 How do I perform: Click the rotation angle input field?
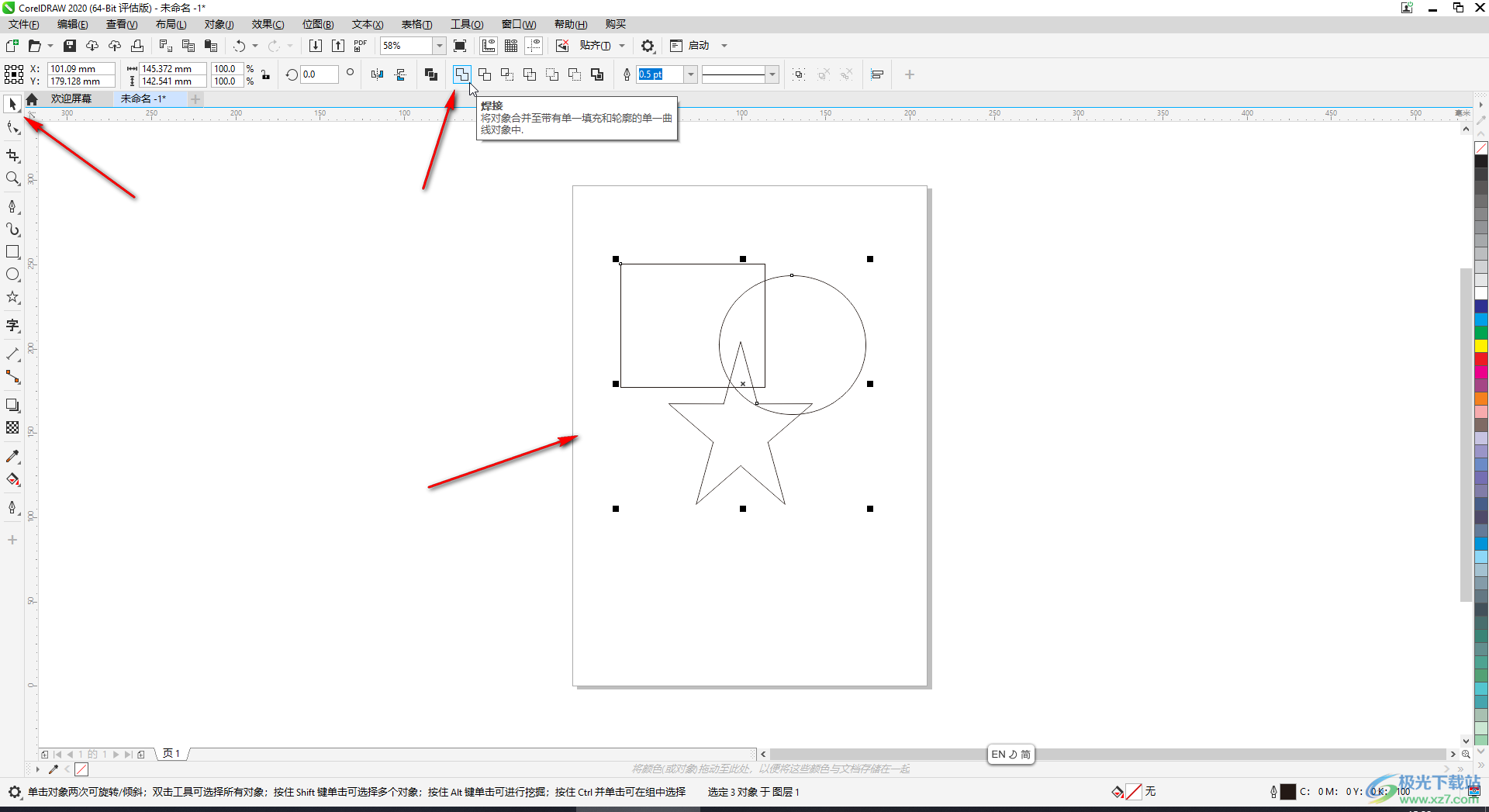click(x=320, y=74)
